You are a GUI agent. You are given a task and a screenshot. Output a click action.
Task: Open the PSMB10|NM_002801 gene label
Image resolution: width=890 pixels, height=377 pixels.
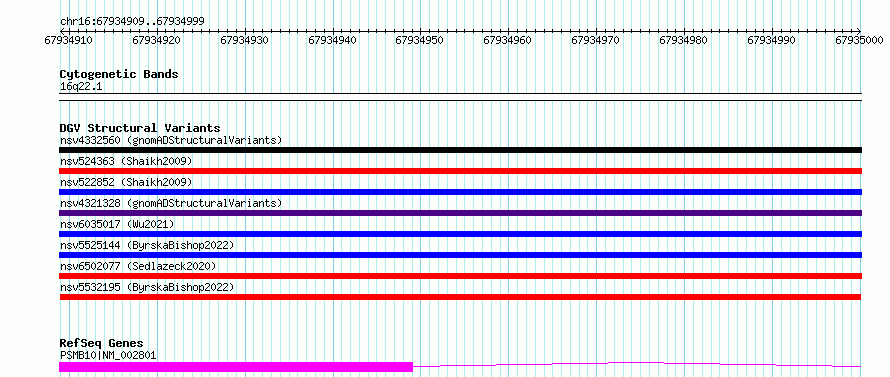(x=108, y=355)
